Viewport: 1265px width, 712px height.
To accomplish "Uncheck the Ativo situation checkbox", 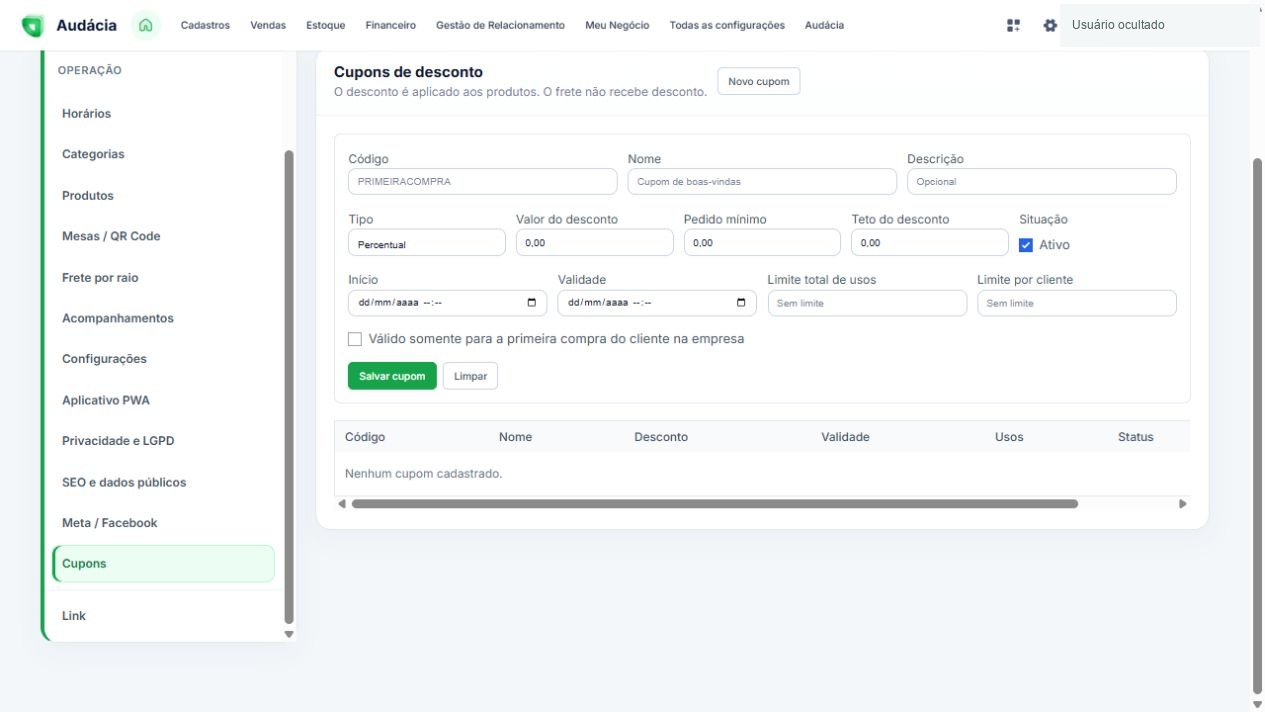I will 1026,245.
